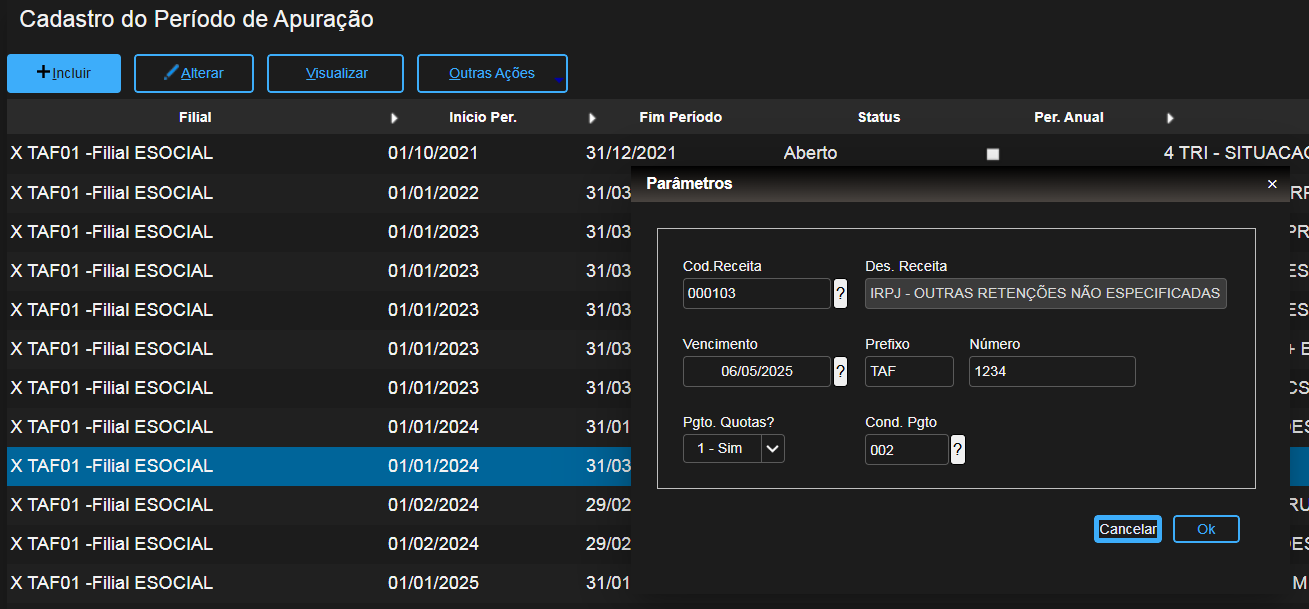Click into the Cod.Receita input field

pyautogui.click(x=756, y=294)
